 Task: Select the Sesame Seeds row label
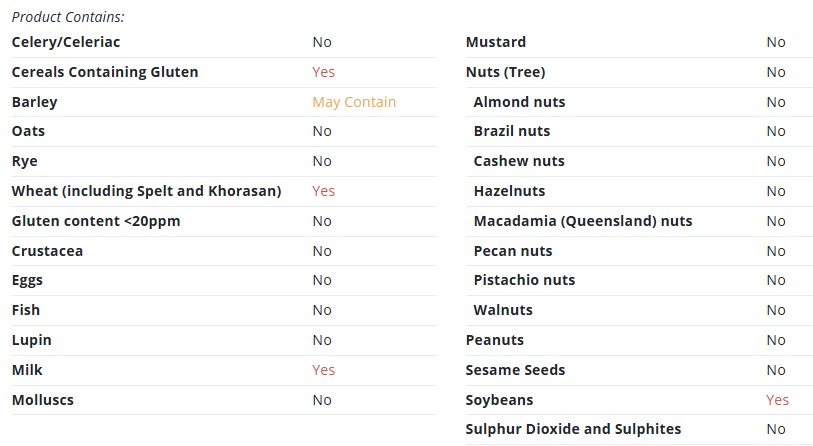click(515, 370)
